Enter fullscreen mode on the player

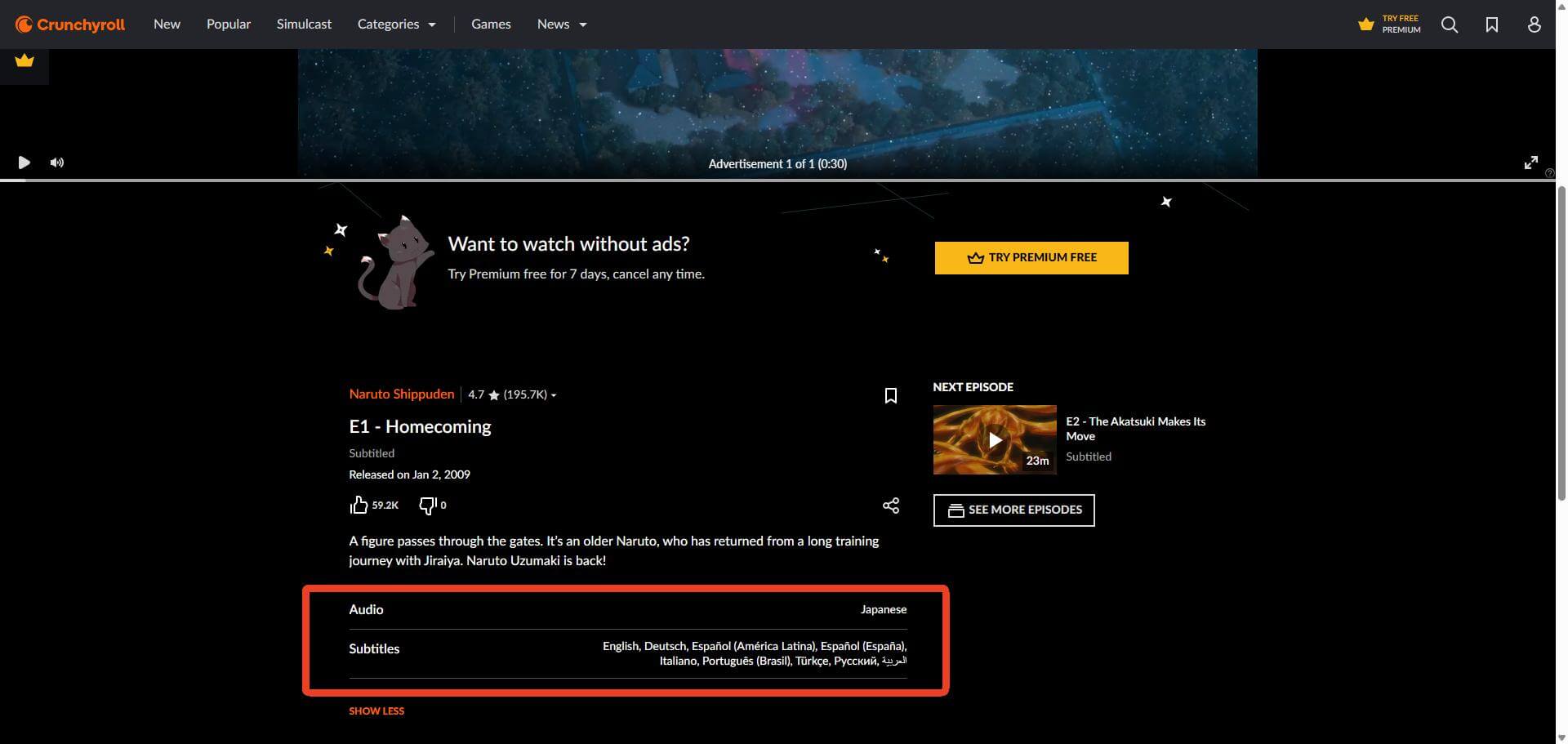point(1531,163)
